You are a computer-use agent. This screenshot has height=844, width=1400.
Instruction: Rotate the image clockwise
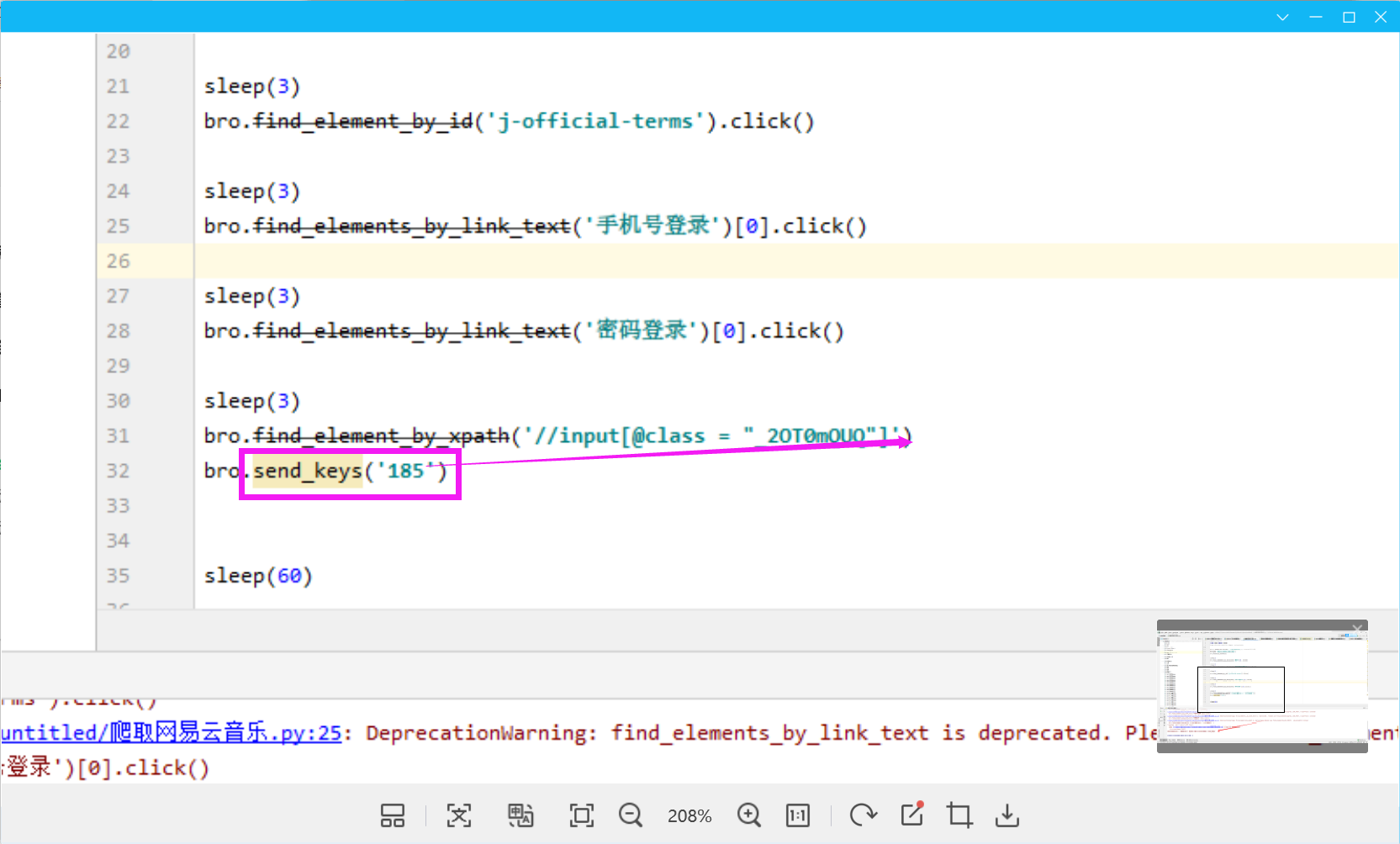(863, 815)
